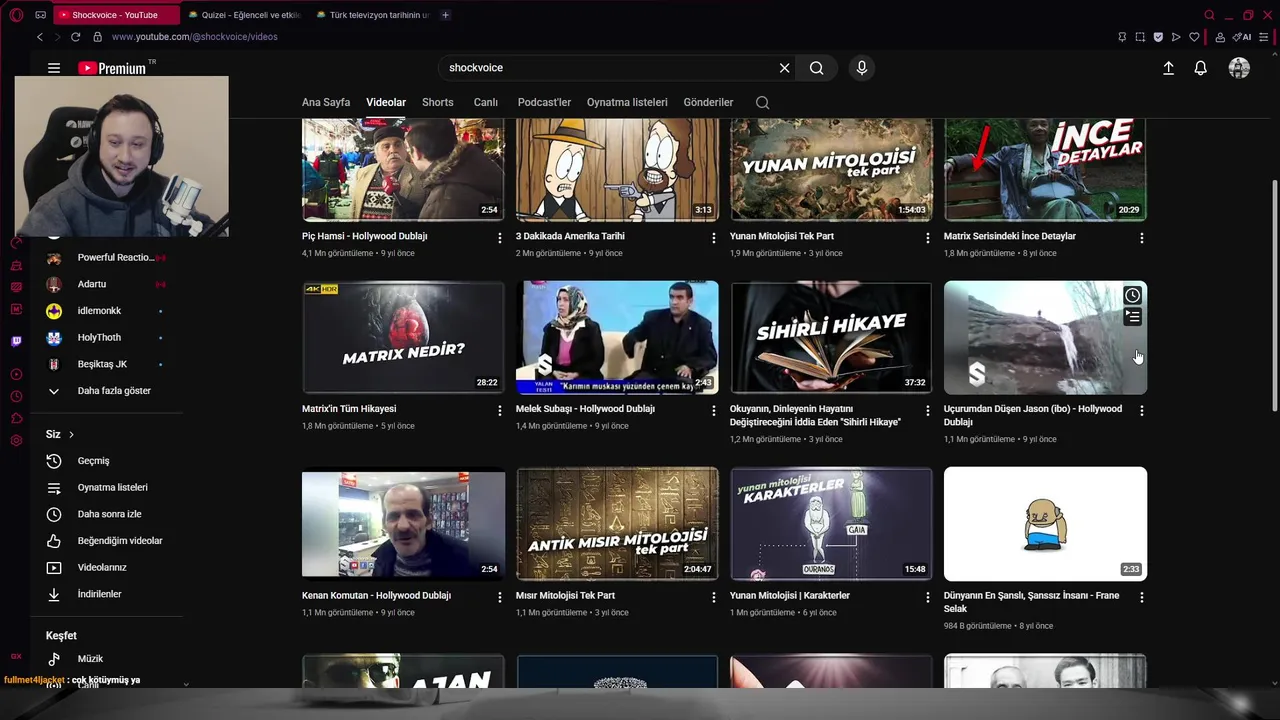Play the Sihirli Hikaye thumbnail video
The width and height of the screenshot is (1280, 720).
(x=831, y=337)
